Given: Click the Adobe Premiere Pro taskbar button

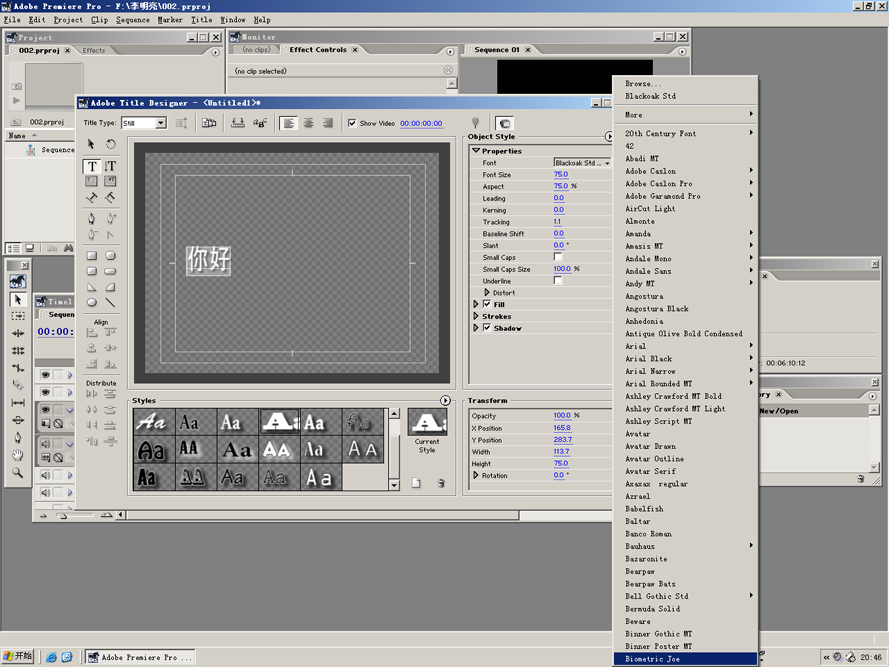Looking at the screenshot, I should click(140, 657).
